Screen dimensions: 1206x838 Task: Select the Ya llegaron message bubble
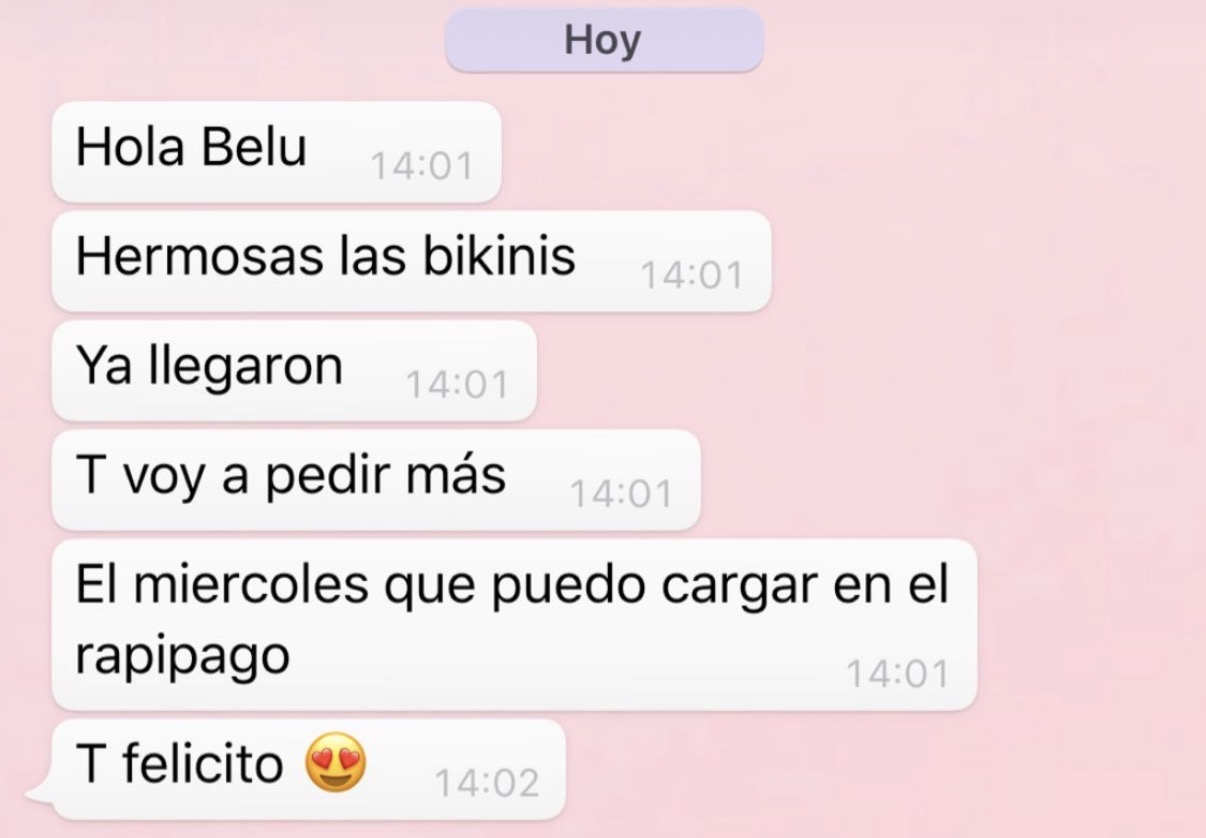tap(294, 370)
